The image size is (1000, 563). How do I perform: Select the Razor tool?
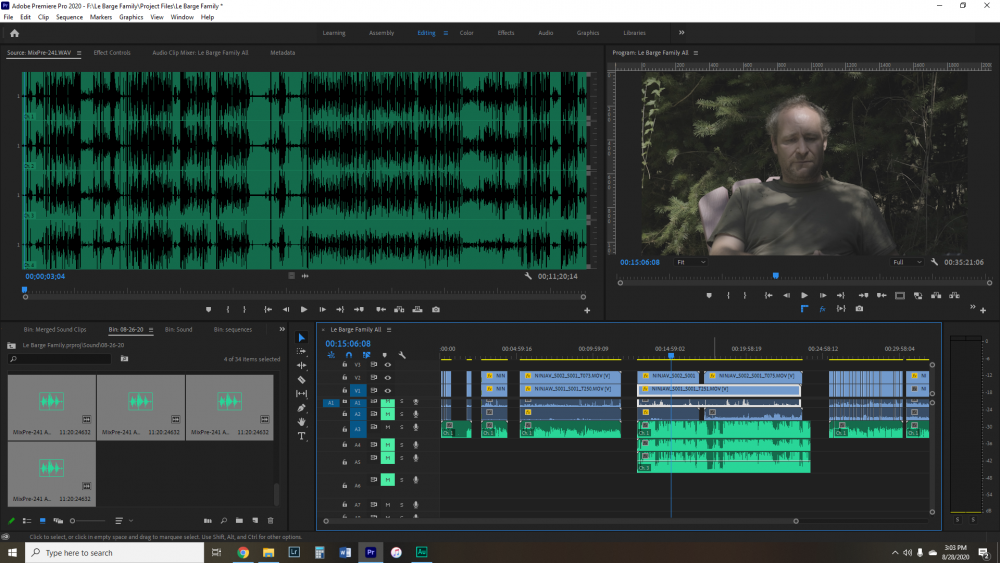coord(302,379)
